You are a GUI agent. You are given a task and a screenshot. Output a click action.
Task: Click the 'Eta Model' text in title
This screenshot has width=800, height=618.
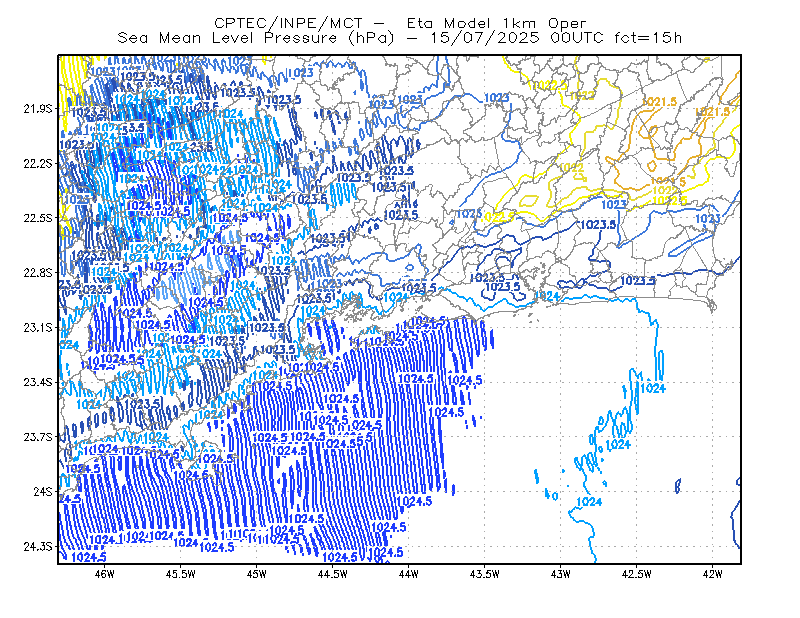(448, 23)
